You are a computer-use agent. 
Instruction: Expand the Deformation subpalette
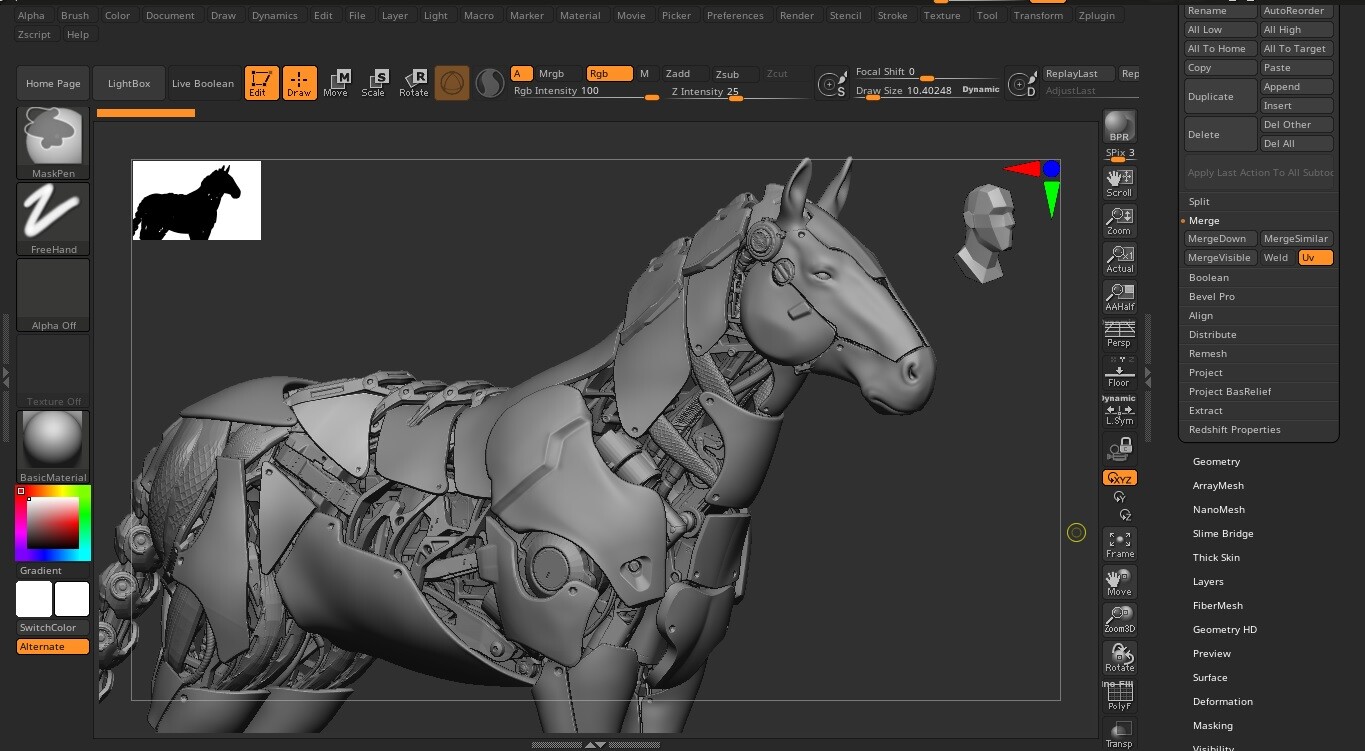pos(1222,702)
